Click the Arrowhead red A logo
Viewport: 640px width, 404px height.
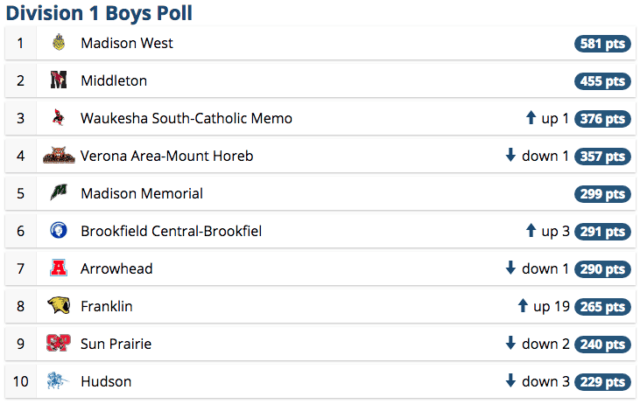coord(59,268)
